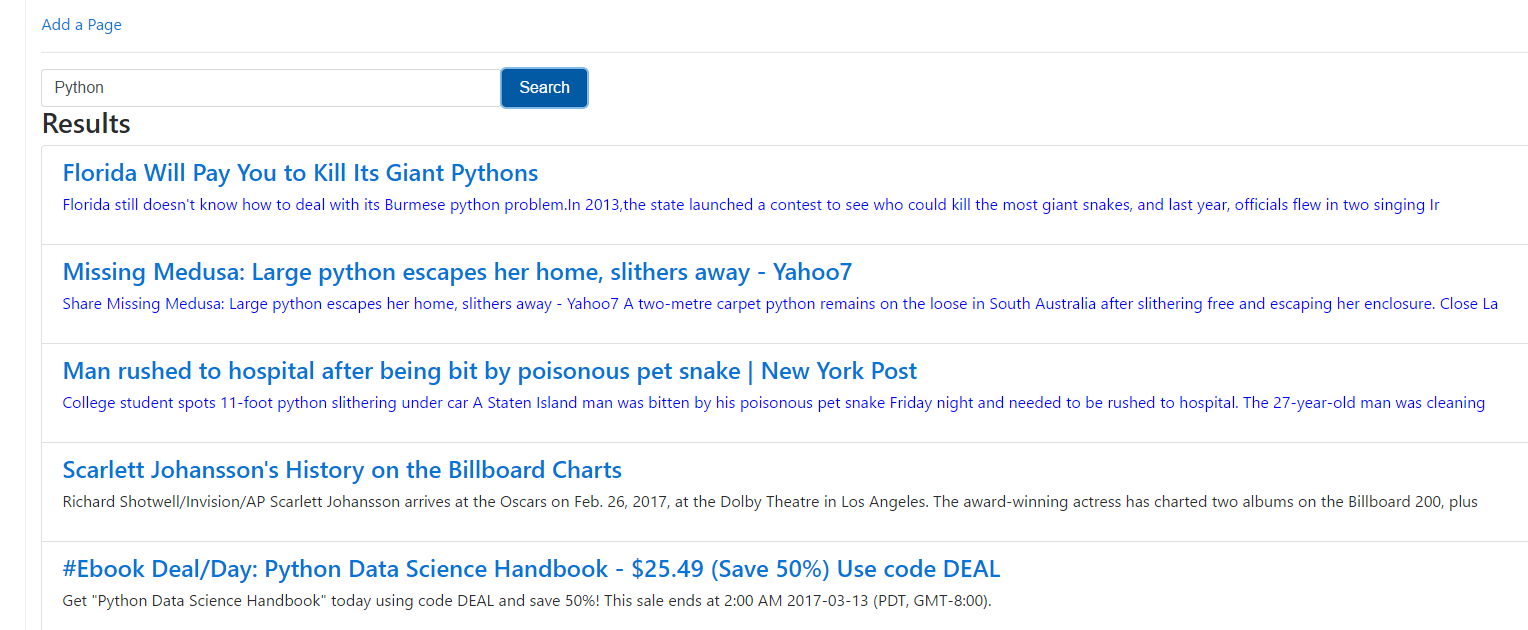Open the Add a Page link
The image size is (1528, 630).
(x=81, y=25)
